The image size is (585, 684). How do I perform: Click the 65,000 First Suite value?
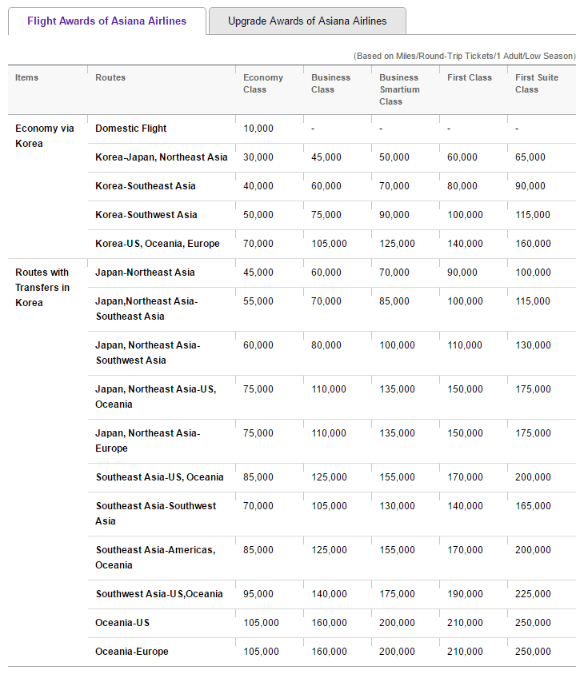pyautogui.click(x=530, y=157)
